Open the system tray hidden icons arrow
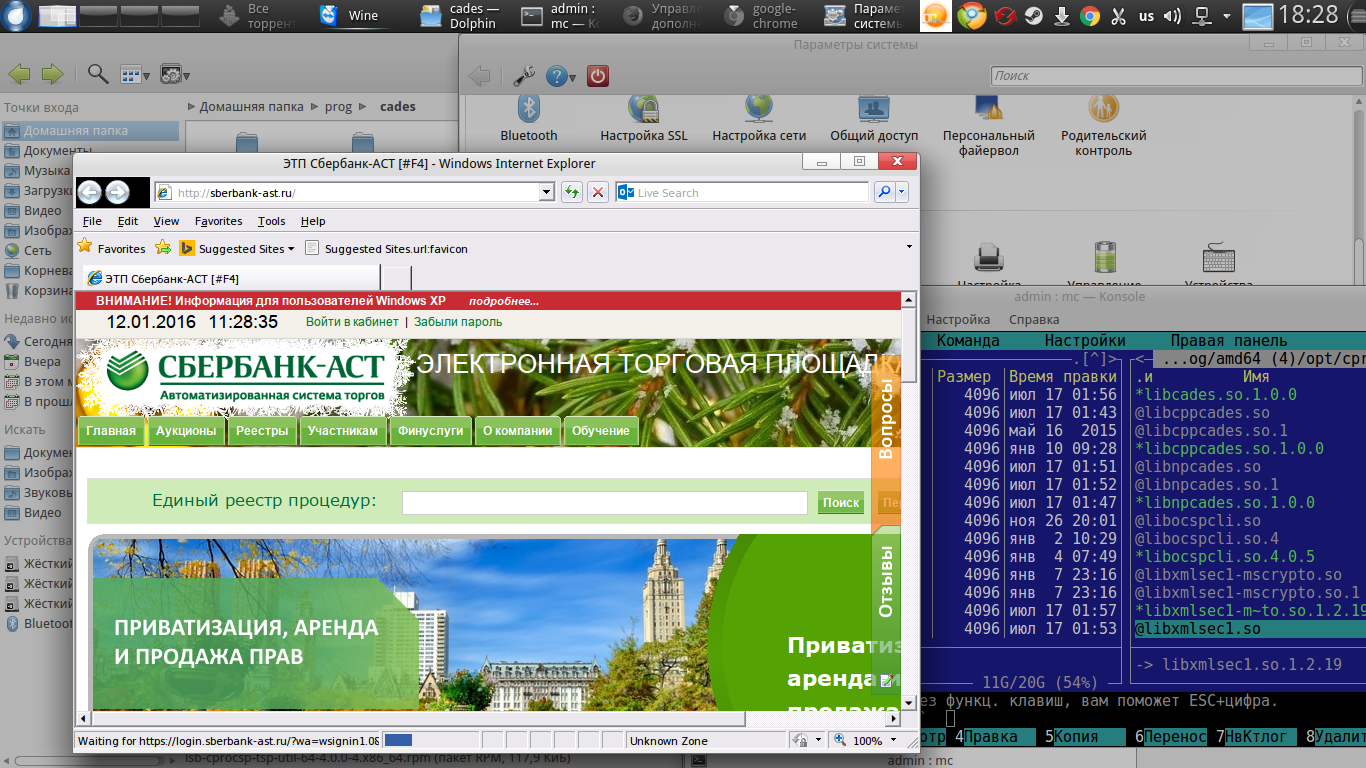The image size is (1366, 768). tap(1227, 16)
